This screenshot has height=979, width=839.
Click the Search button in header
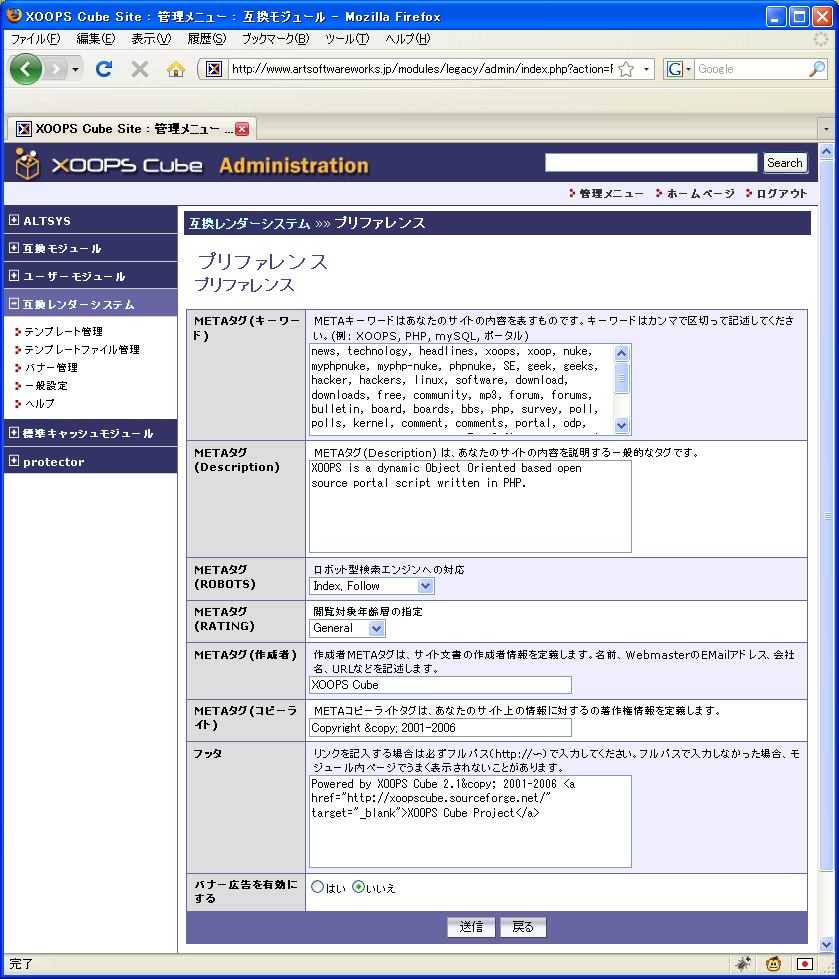[x=785, y=162]
